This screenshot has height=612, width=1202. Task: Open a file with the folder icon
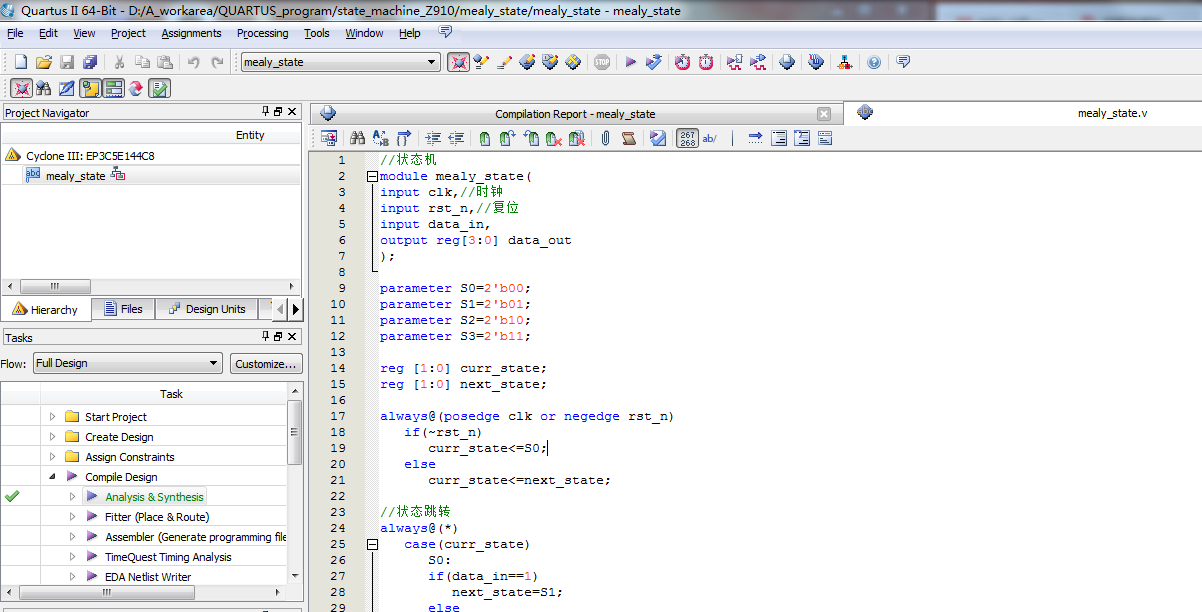pos(45,62)
